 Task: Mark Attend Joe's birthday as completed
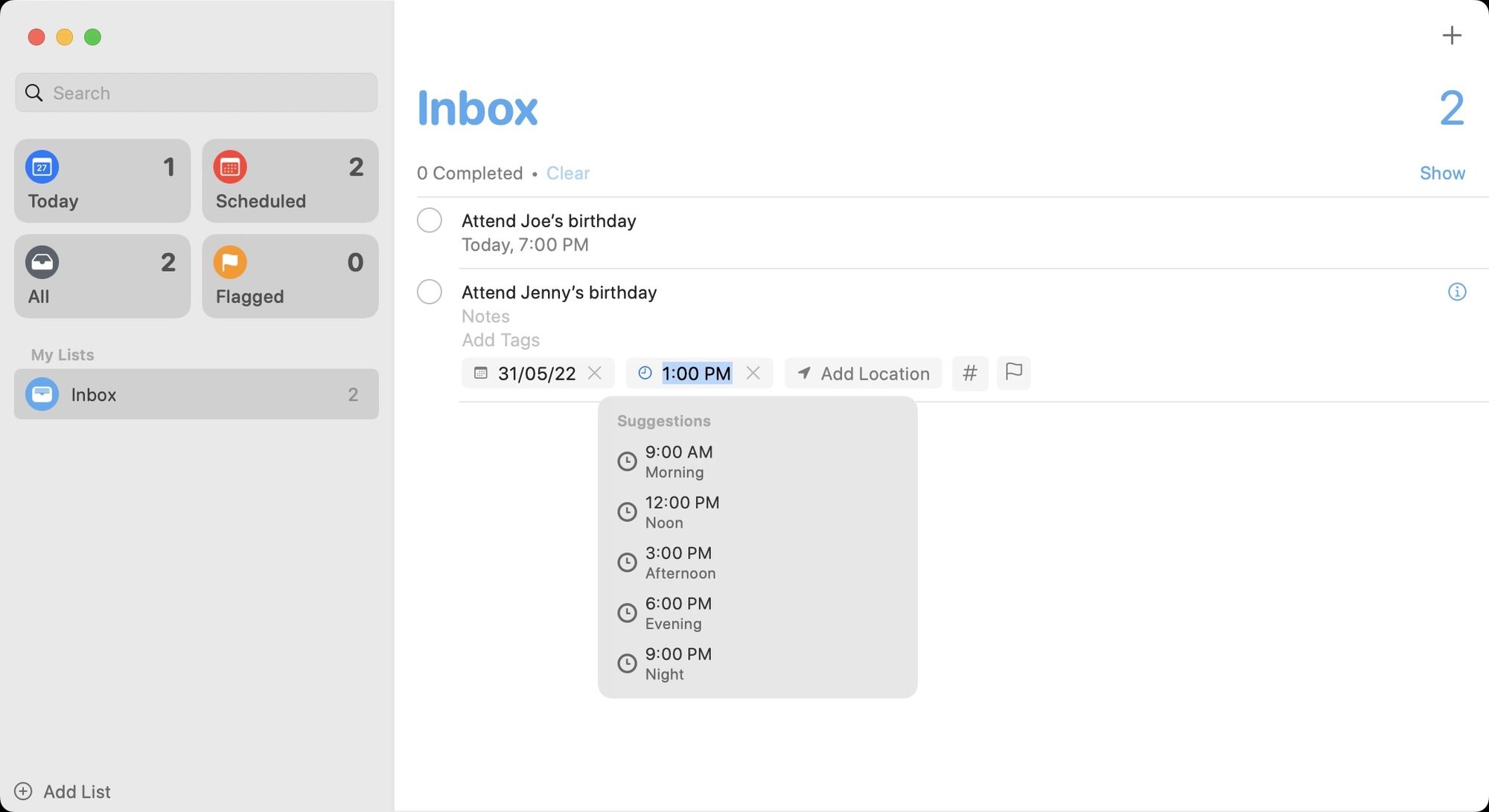tap(430, 220)
